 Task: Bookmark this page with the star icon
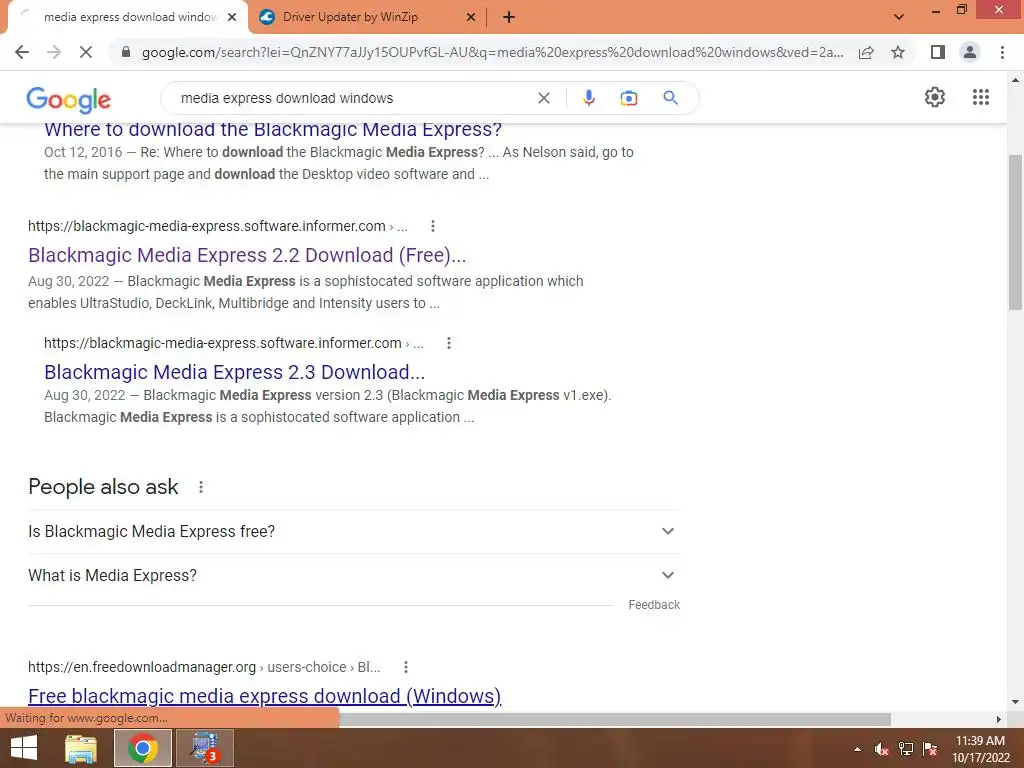point(898,52)
